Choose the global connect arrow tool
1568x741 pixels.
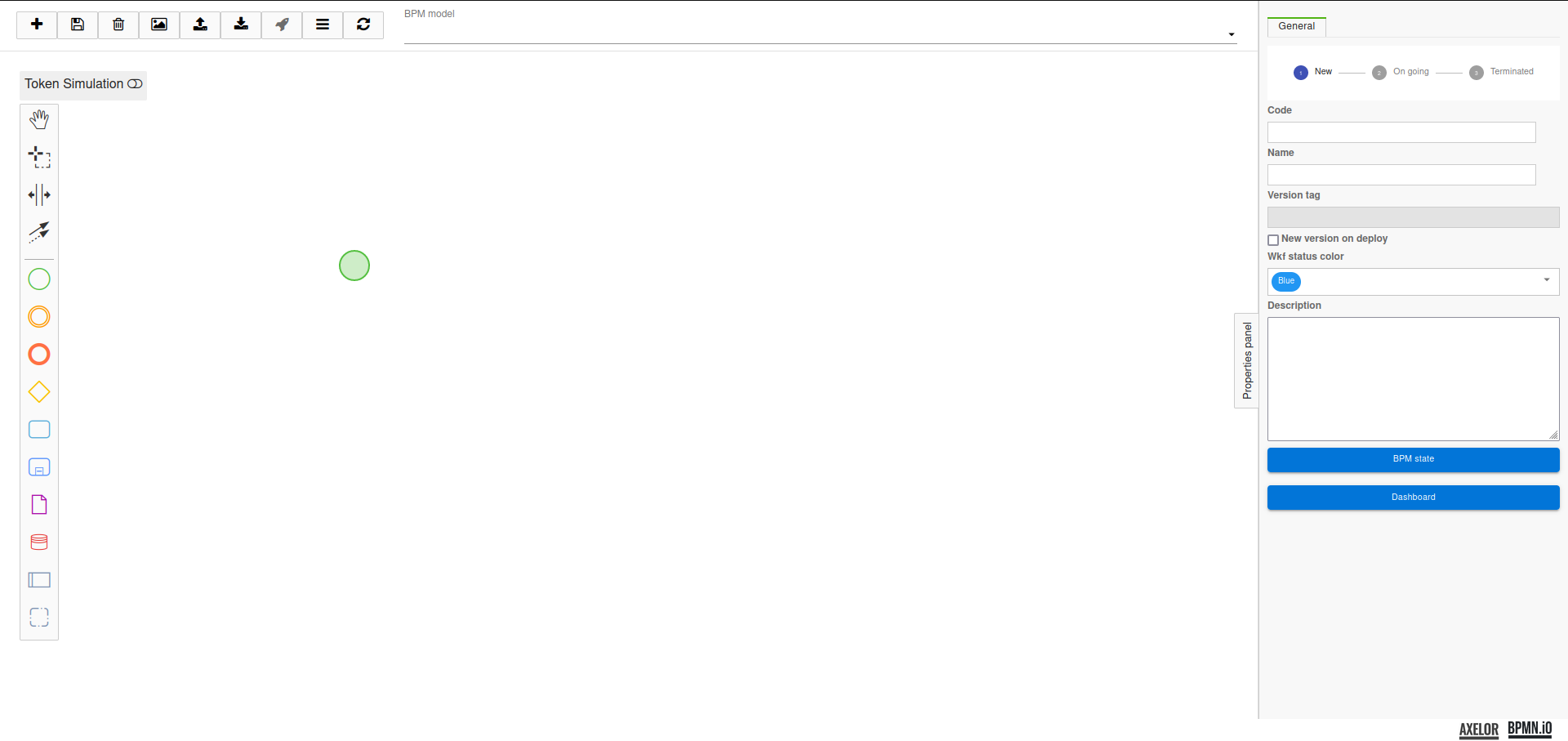pyautogui.click(x=39, y=232)
